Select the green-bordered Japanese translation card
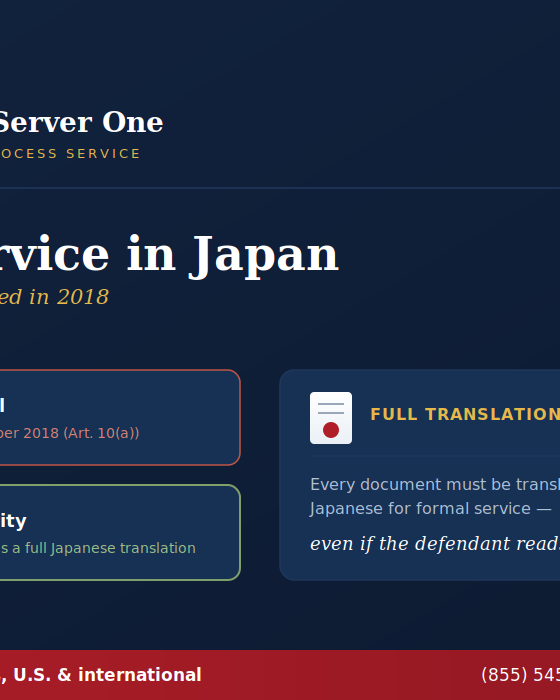560x700 pixels. pyautogui.click(x=120, y=532)
